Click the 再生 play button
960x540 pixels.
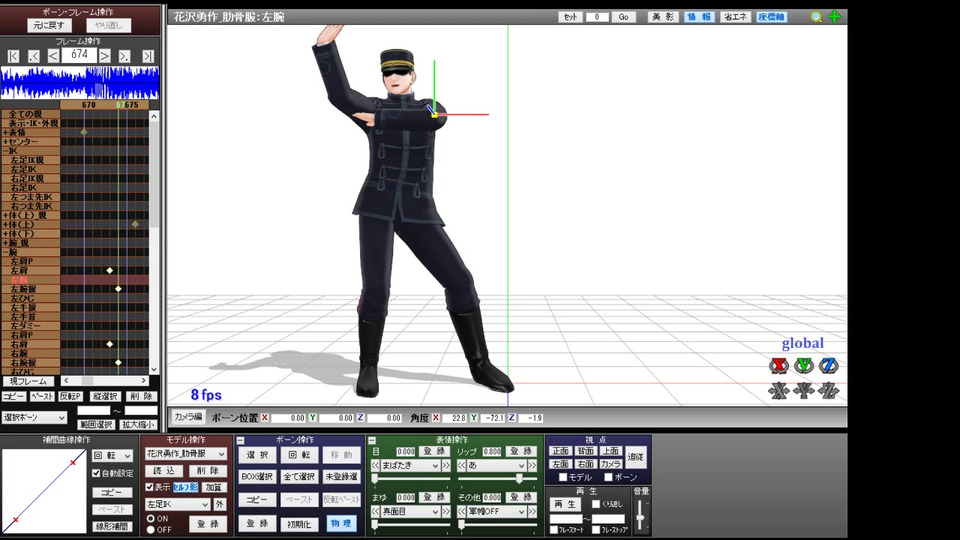pos(565,504)
